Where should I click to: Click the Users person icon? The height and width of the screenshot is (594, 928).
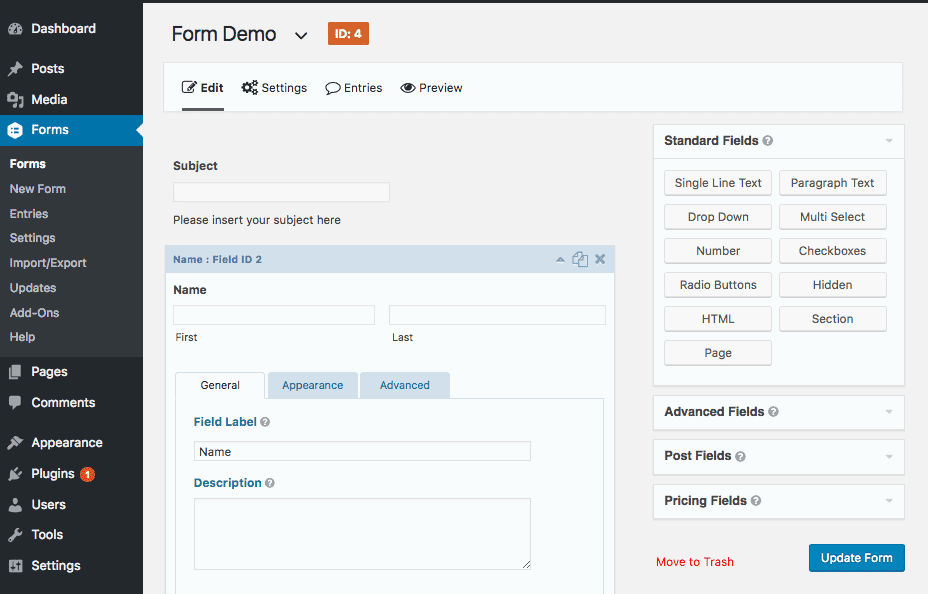15,505
